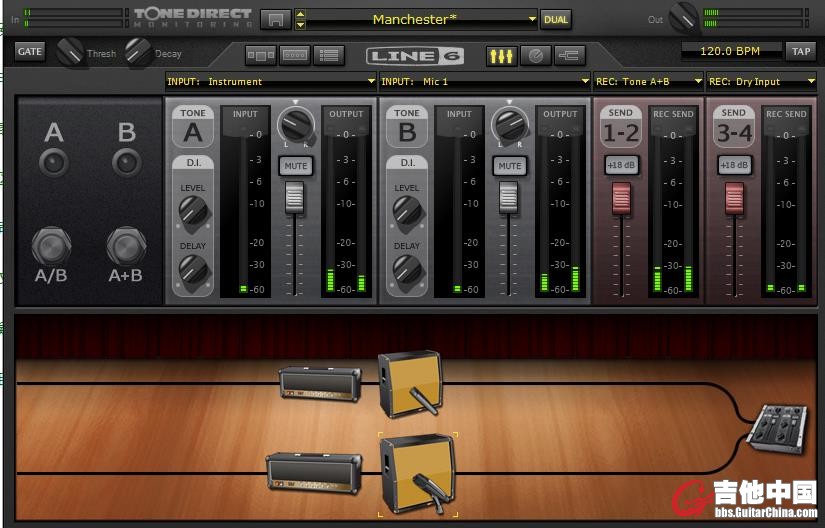Switch to list view icon
Image resolution: width=825 pixels, height=528 pixels.
tap(329, 55)
